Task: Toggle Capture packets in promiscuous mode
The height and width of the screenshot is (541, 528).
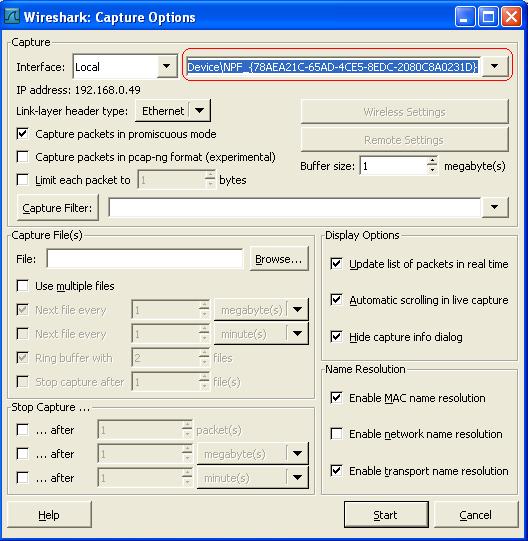Action: coord(23,134)
